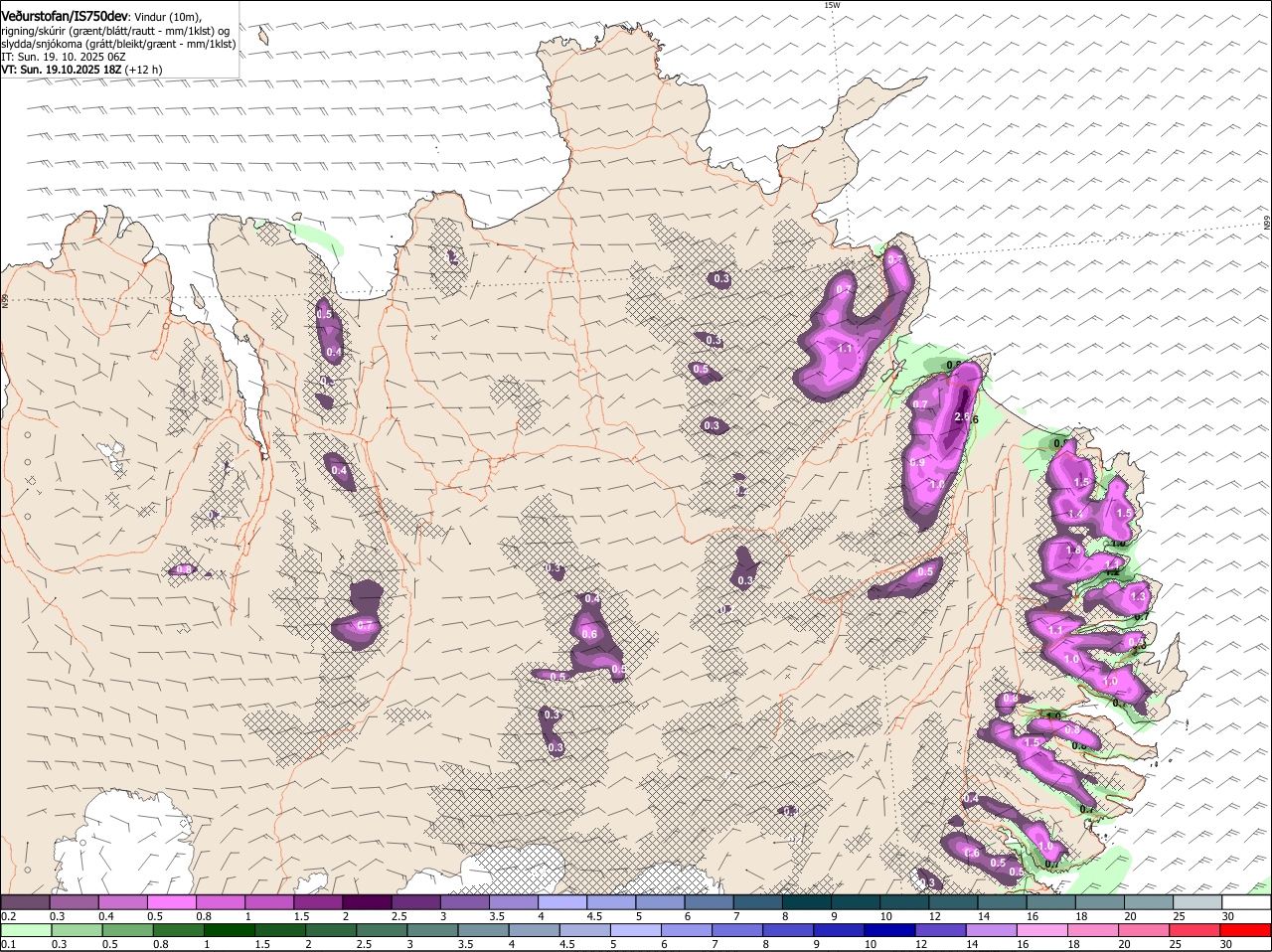Select top legend swatch between 25 and 30
The height and width of the screenshot is (952, 1272).
click(1198, 901)
